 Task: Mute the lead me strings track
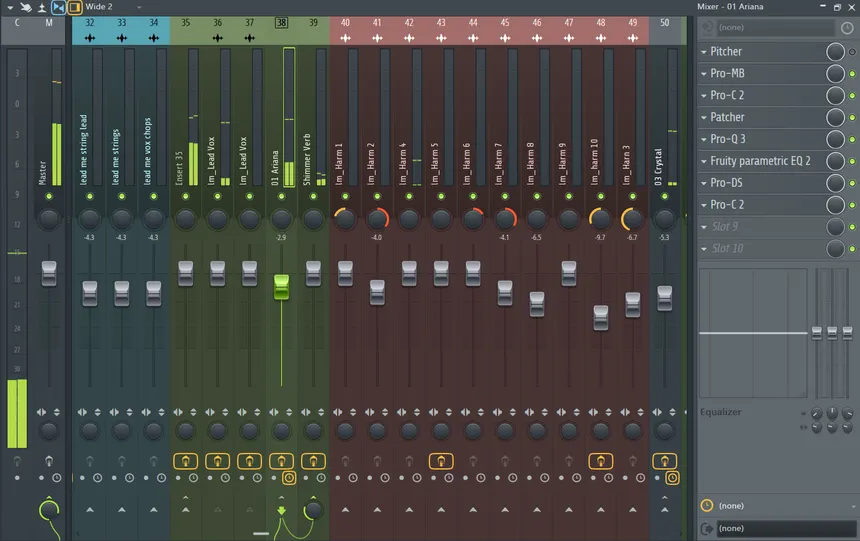click(122, 196)
